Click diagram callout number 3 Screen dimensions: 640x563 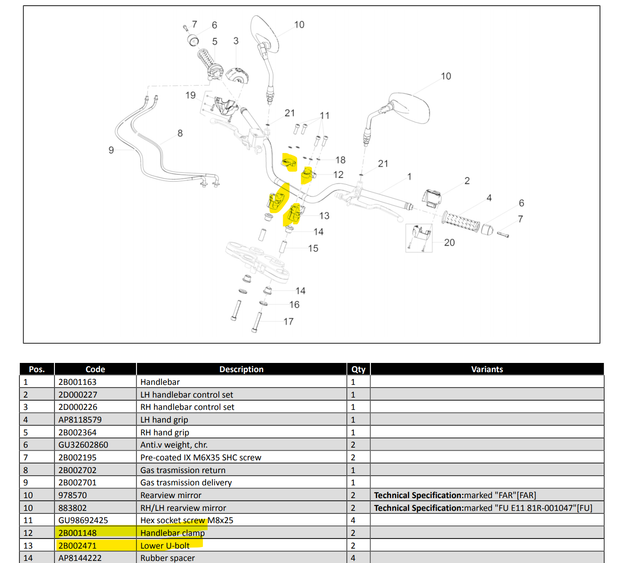[x=236, y=41]
